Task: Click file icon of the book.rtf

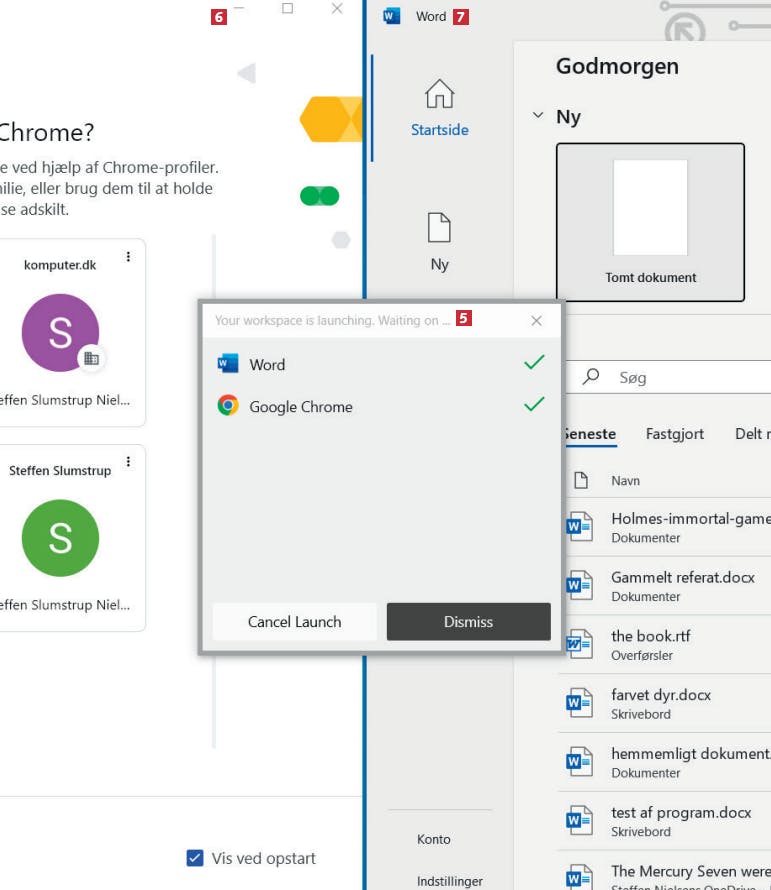Action: (579, 644)
